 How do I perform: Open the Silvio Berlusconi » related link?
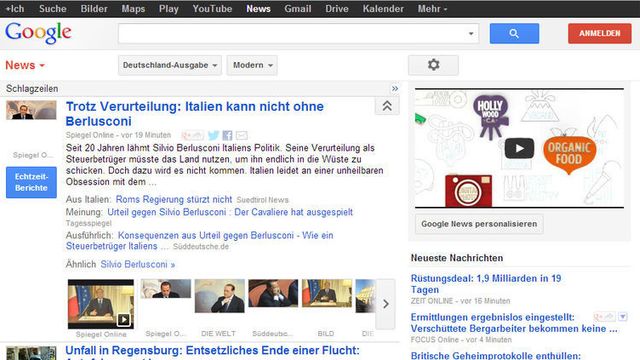[x=138, y=264]
